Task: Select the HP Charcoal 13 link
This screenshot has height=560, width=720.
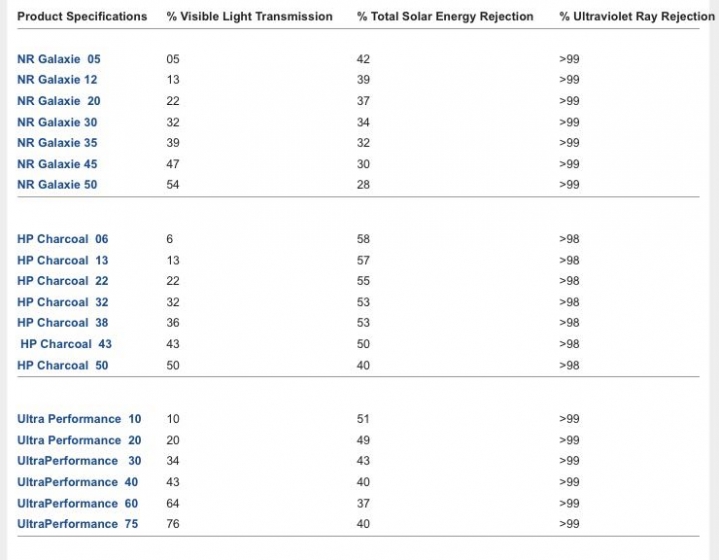Action: click(x=63, y=261)
